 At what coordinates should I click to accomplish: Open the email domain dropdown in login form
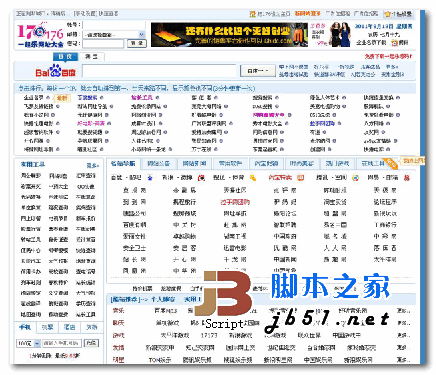[x=141, y=34]
